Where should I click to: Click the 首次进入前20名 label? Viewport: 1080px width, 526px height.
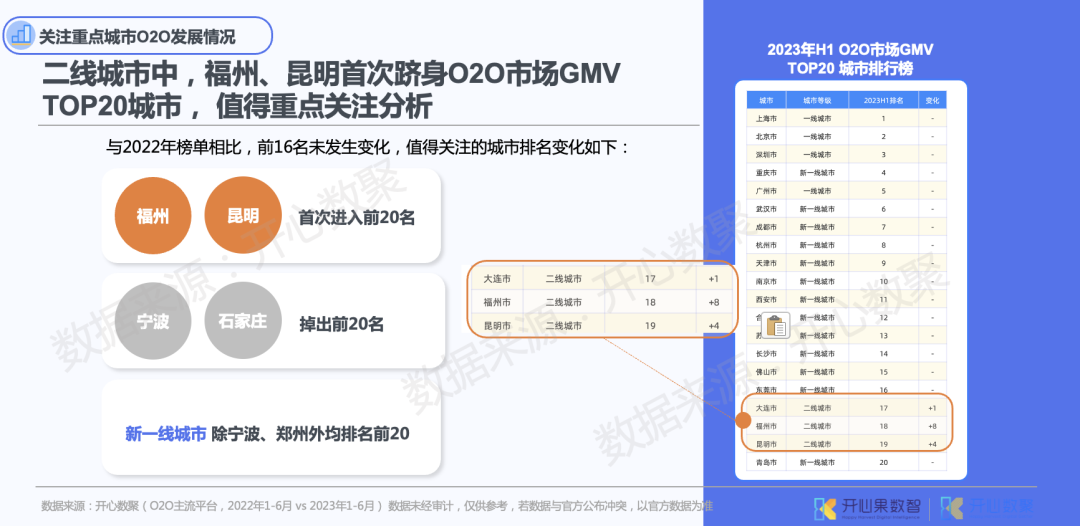(356, 217)
